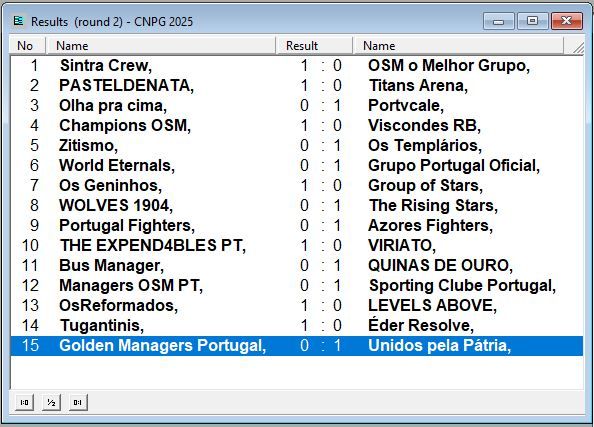
Task: Click the 0:1 result button
Action: tap(78, 402)
